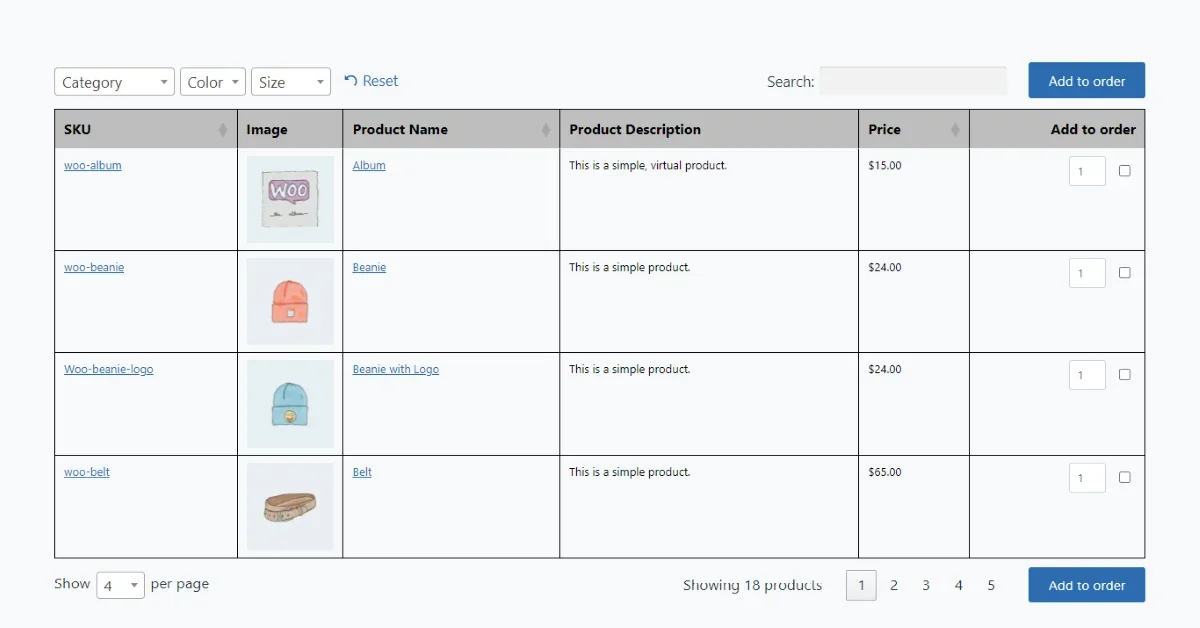The height and width of the screenshot is (628, 1200).
Task: Open the Category filter dropdown
Action: click(113, 81)
